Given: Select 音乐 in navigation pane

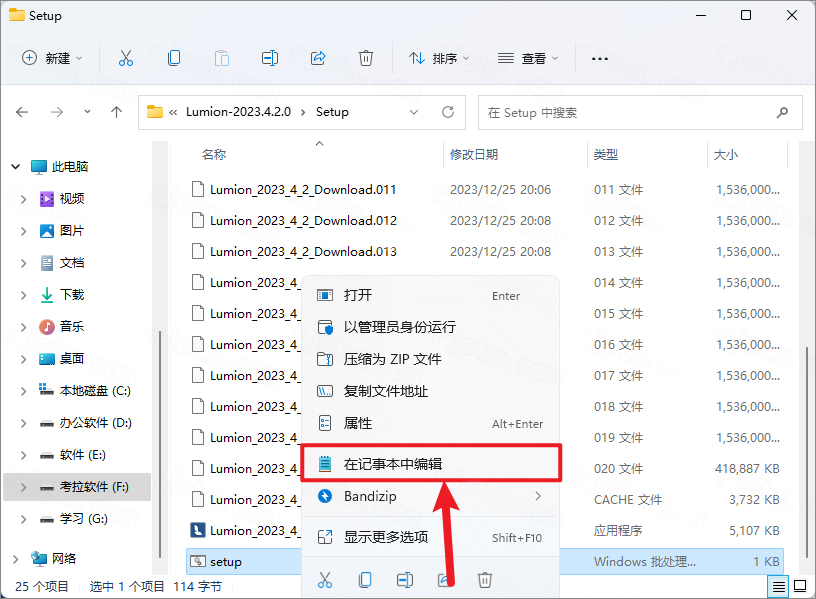Looking at the screenshot, I should 71,327.
